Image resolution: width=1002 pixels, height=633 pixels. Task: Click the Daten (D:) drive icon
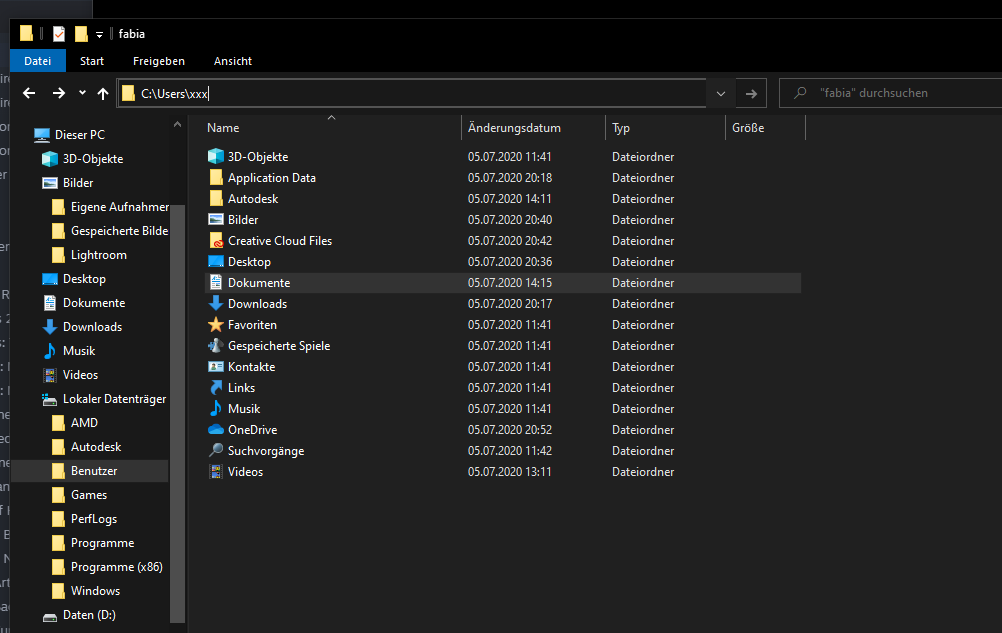(49, 616)
